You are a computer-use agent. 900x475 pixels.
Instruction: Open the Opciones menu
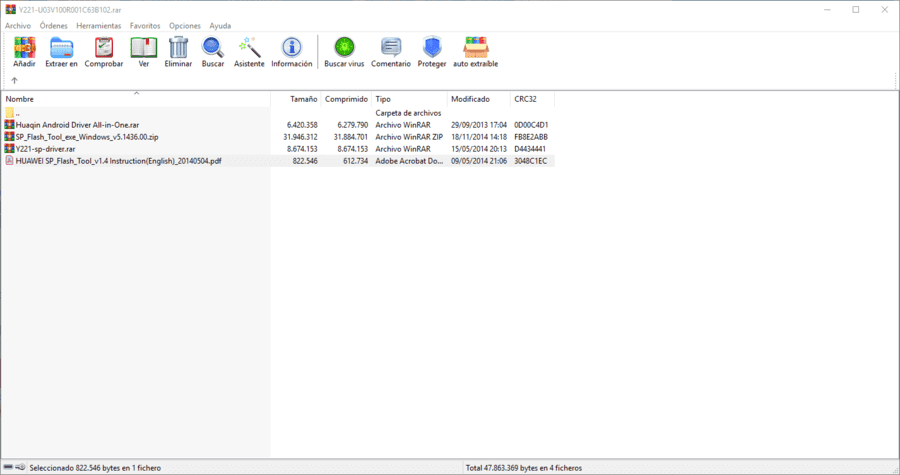pyautogui.click(x=185, y=26)
